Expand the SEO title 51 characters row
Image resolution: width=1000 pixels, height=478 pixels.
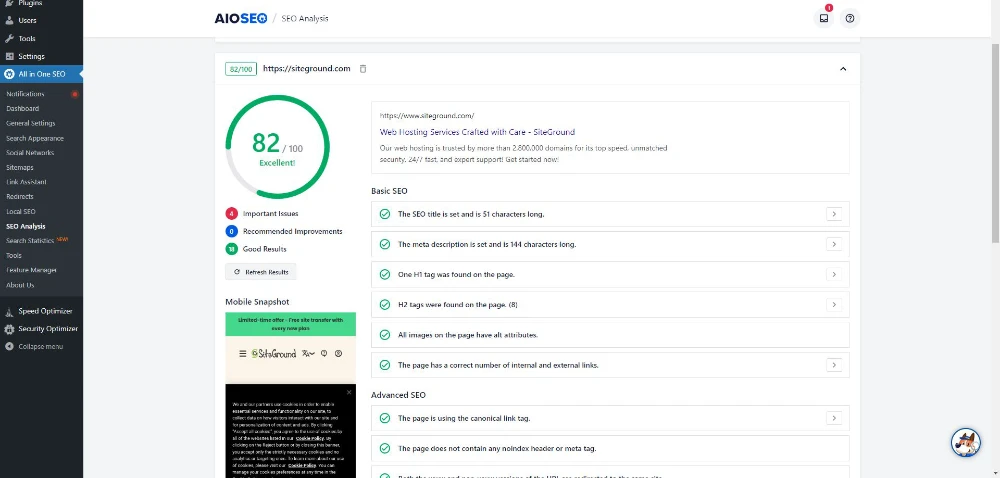coord(834,214)
